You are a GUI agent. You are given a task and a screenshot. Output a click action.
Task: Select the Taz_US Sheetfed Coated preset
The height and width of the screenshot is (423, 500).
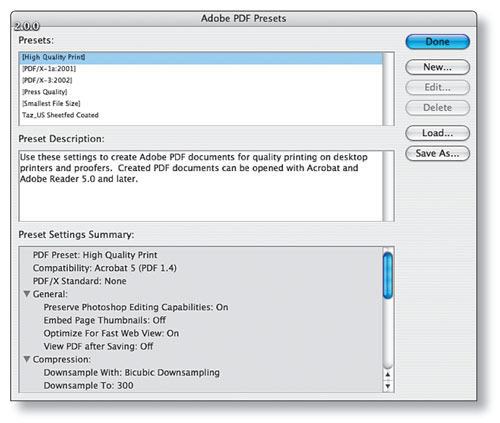click(201, 115)
